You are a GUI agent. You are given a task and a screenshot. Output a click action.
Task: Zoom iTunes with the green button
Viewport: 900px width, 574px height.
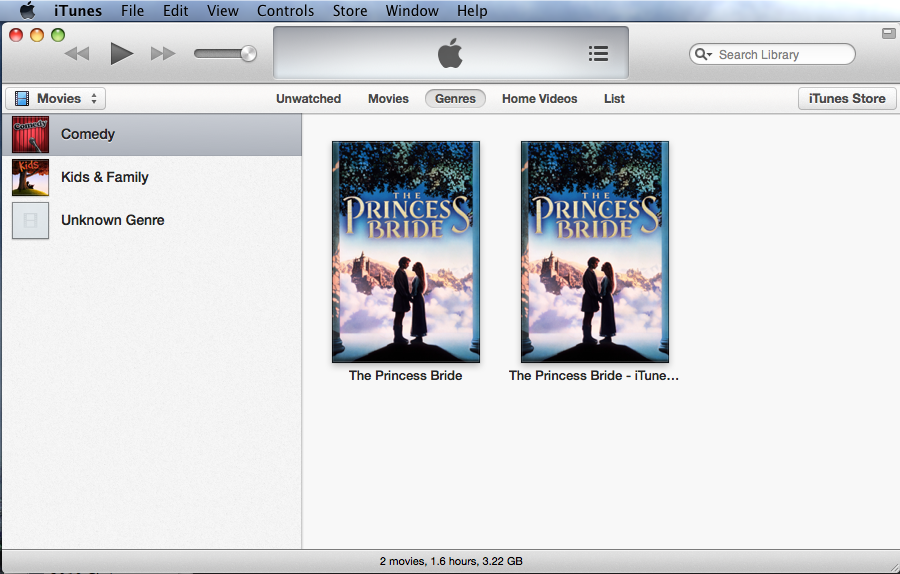point(58,35)
